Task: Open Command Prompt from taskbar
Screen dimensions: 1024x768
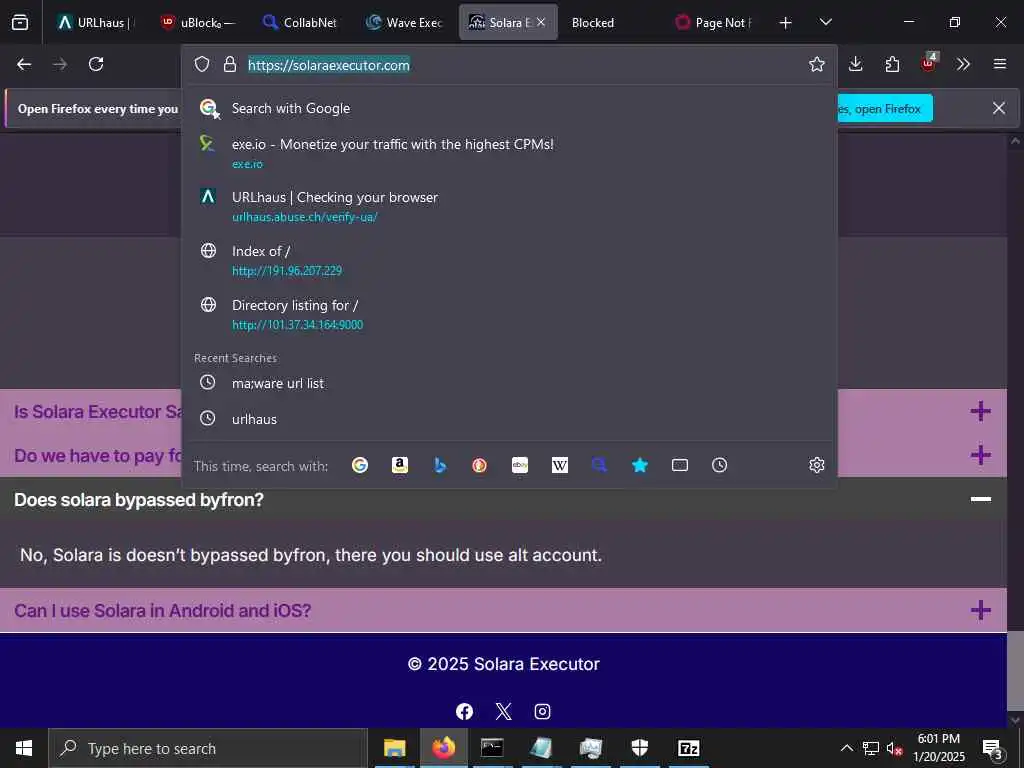Action: pos(492,748)
